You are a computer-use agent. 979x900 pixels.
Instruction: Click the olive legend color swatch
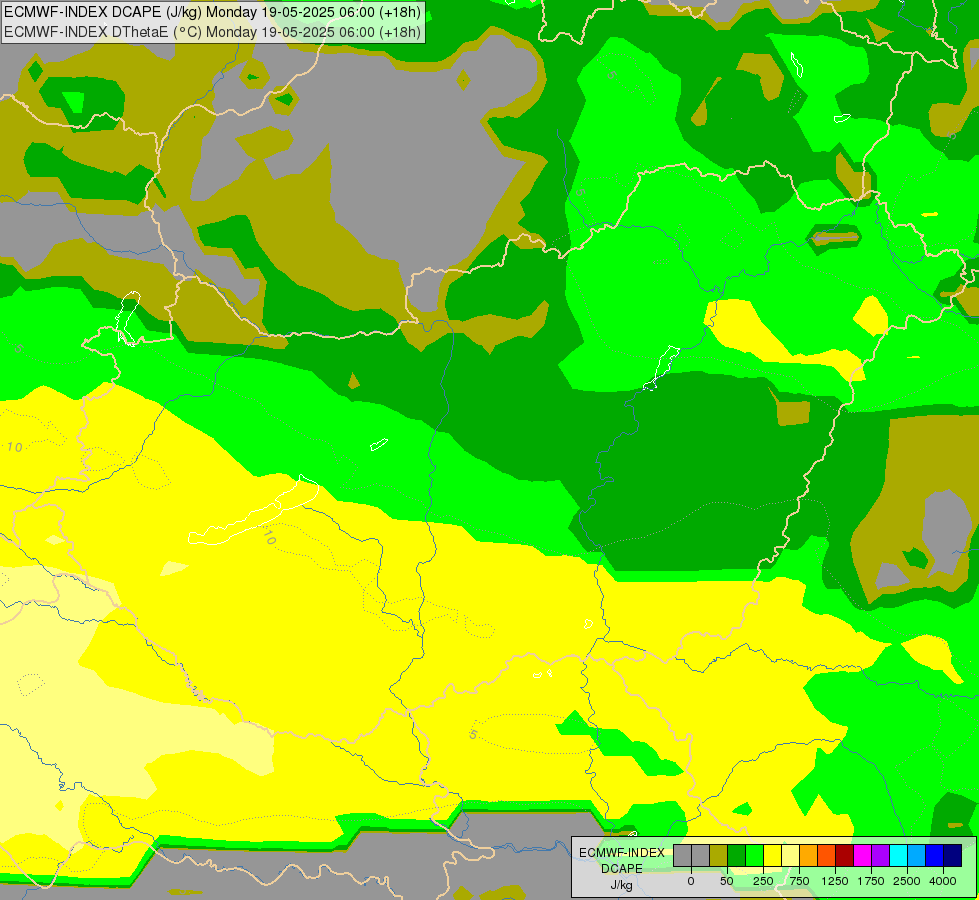coord(719,856)
